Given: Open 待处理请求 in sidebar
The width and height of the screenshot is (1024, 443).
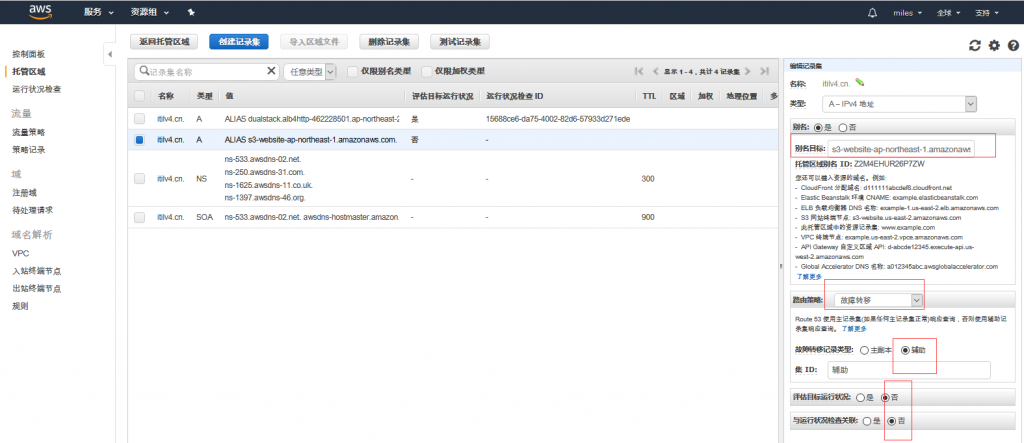Looking at the screenshot, I should [x=33, y=210].
